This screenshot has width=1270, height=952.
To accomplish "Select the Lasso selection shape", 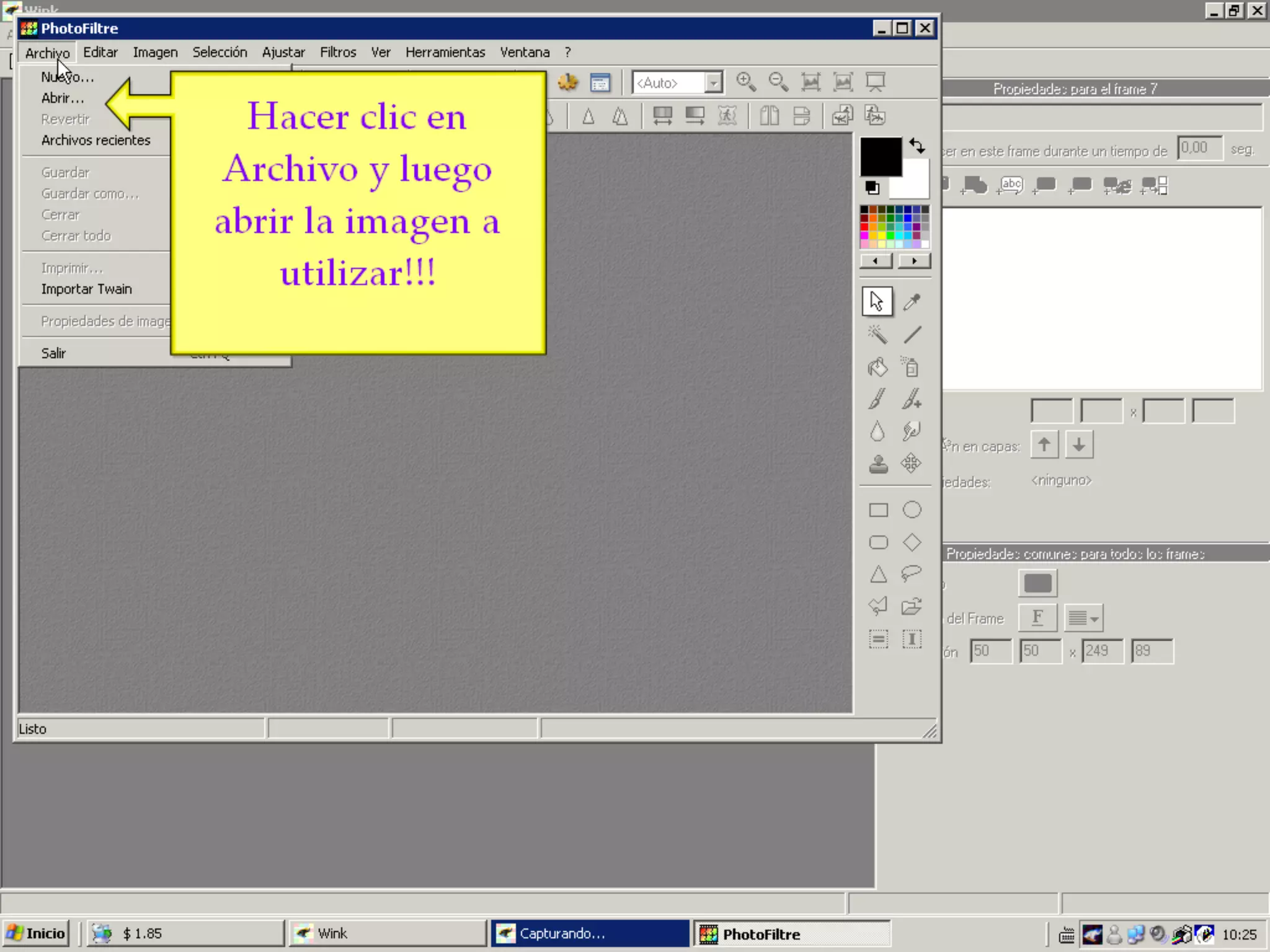I will point(912,573).
